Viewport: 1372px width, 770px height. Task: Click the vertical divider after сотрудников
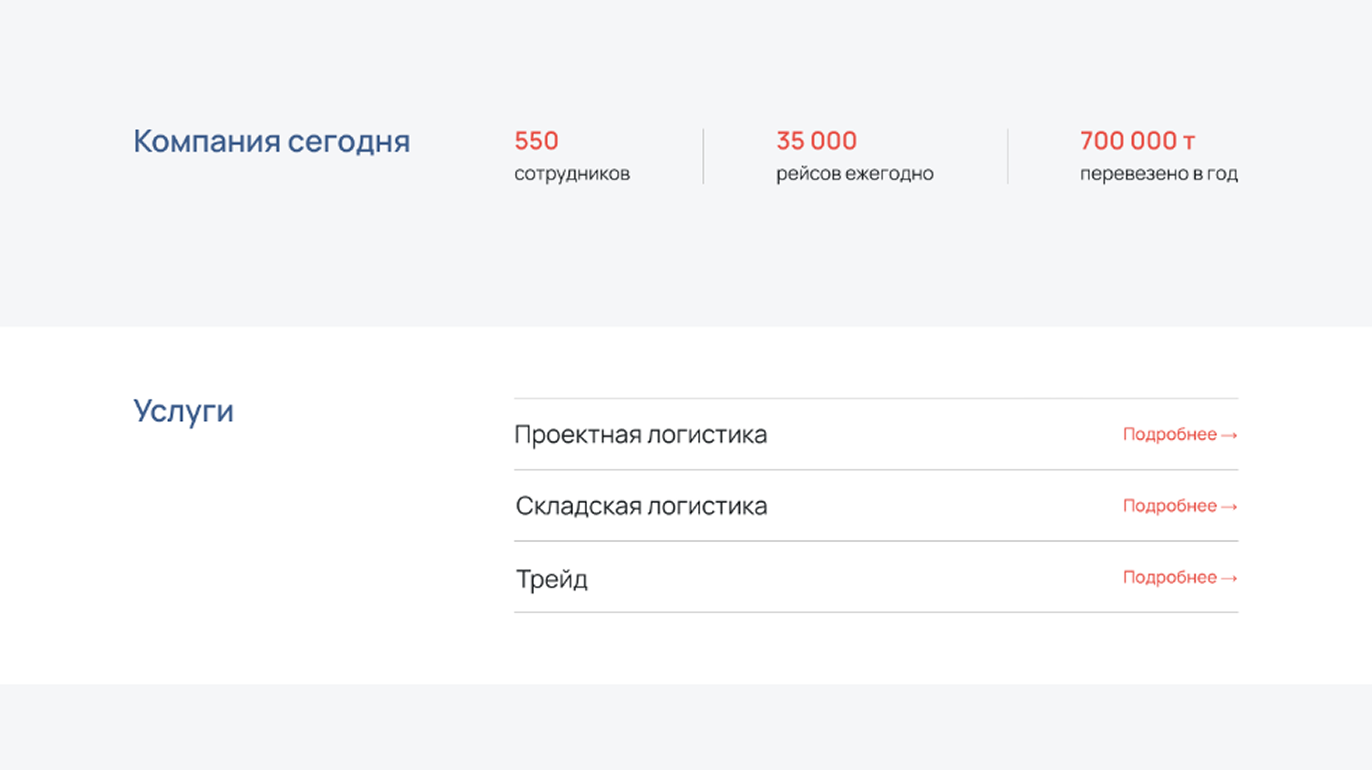pos(703,156)
